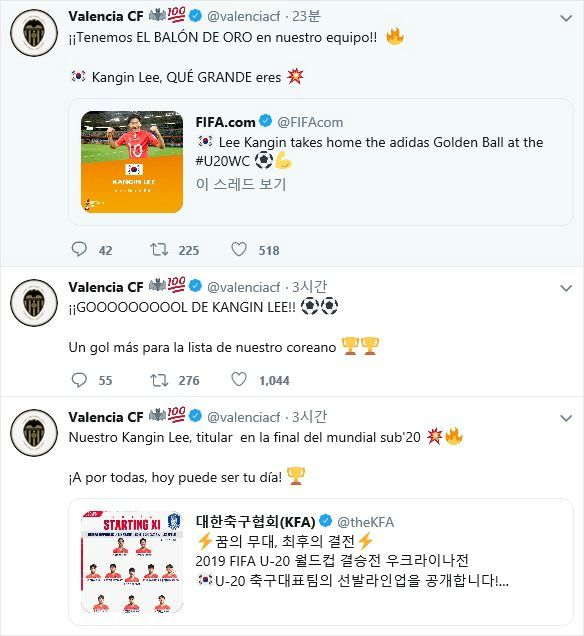Click the #U20WC hashtag
The width and height of the screenshot is (584, 636).
[223, 161]
